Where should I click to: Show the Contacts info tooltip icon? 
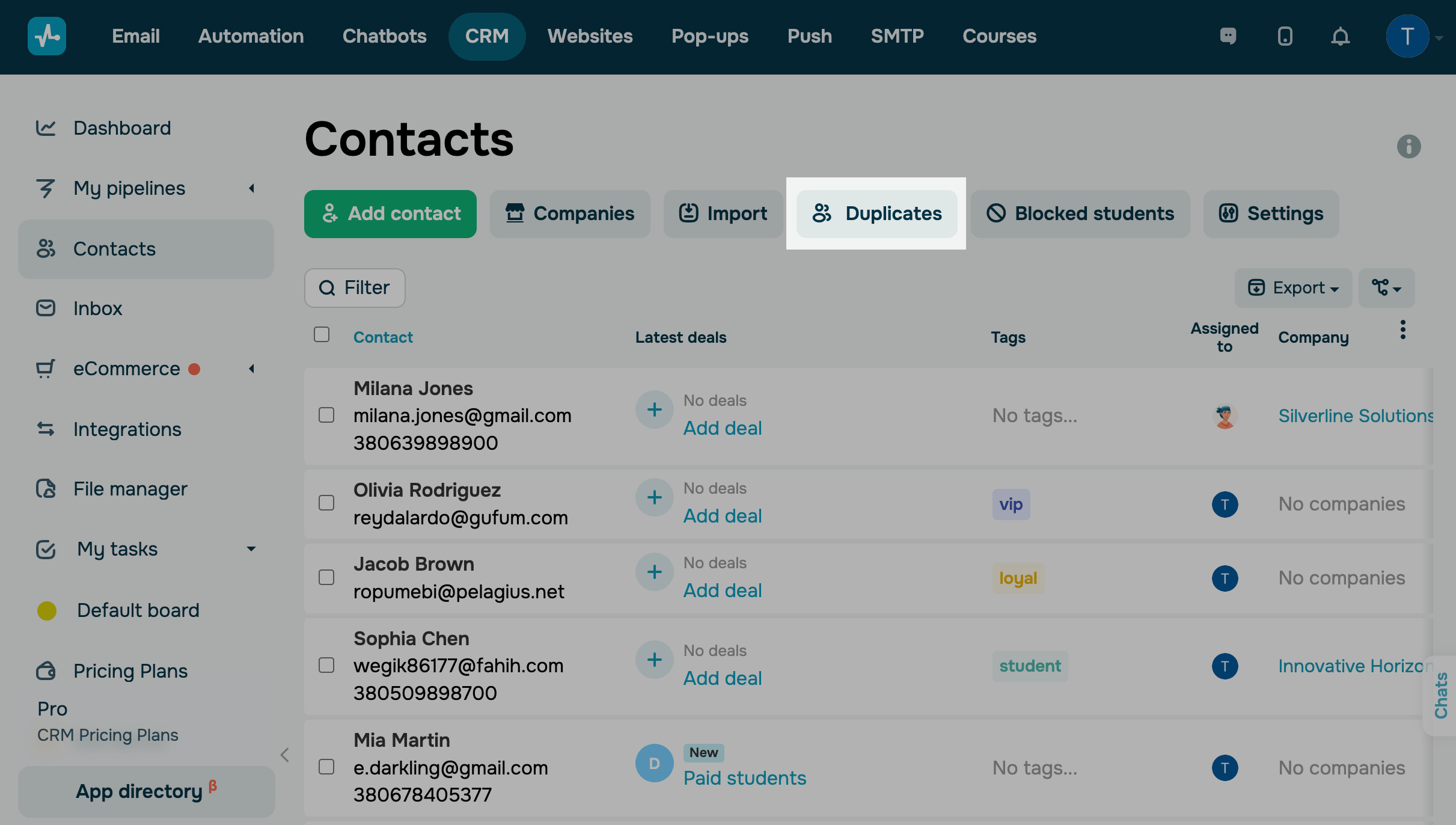[x=1409, y=146]
